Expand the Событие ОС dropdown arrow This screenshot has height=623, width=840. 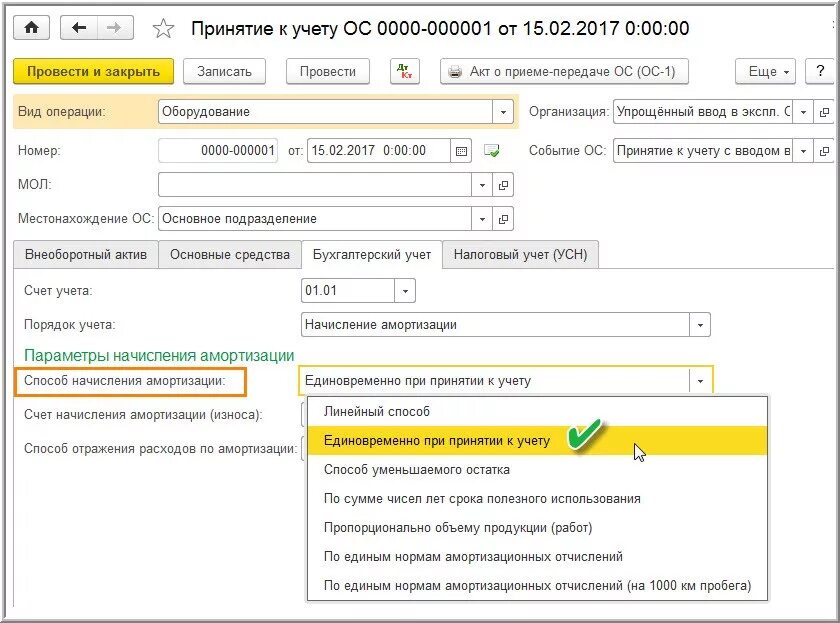[802, 151]
